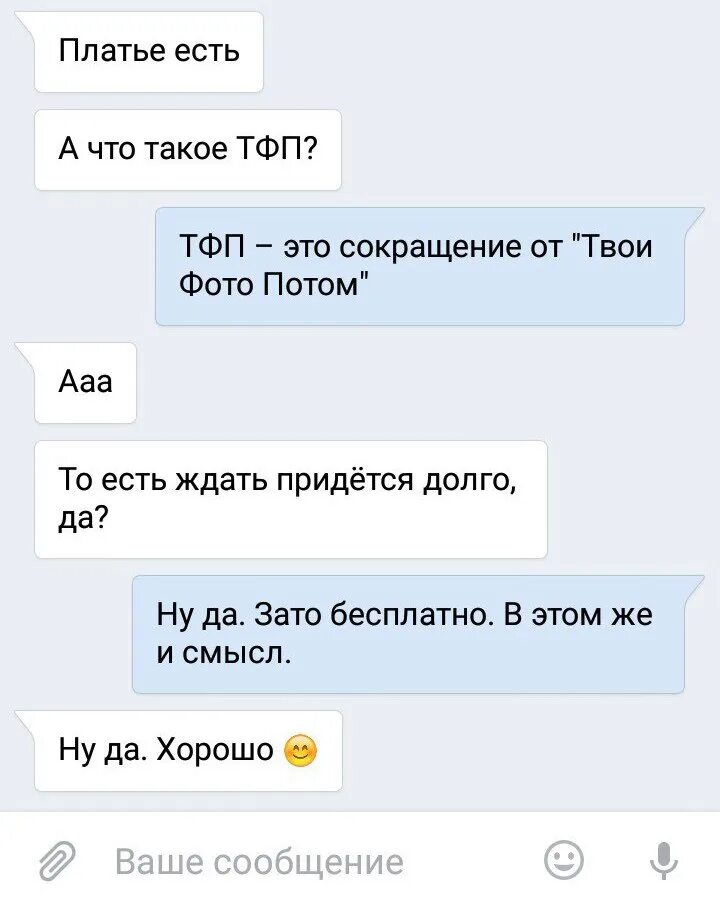Open attachments with the paperclip icon
Screen dimensions: 720x908
pyautogui.click(x=58, y=861)
